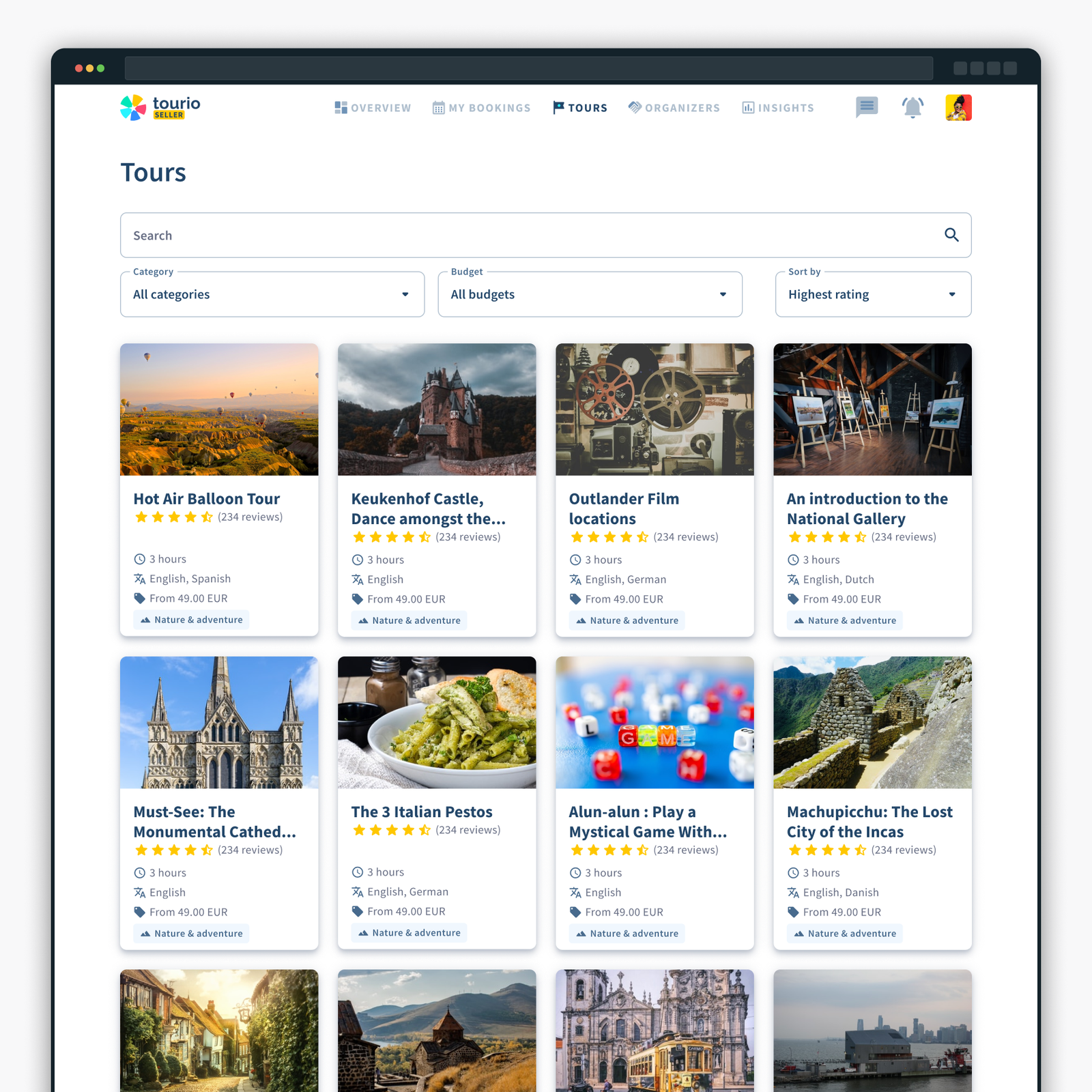Image resolution: width=1092 pixels, height=1092 pixels.
Task: Go to the Tours menu item
Action: (580, 108)
